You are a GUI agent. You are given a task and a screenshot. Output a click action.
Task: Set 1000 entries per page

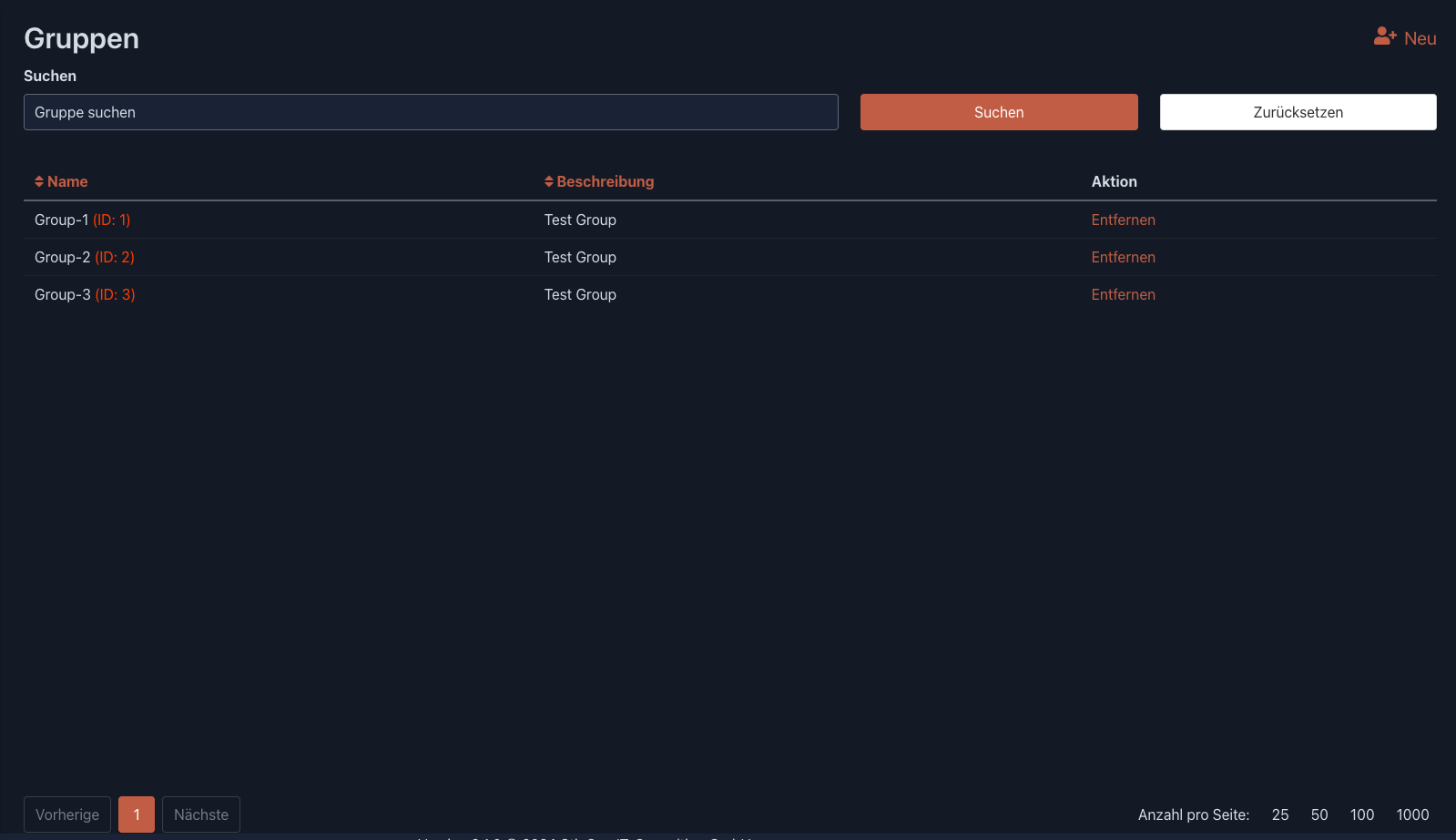1412,814
